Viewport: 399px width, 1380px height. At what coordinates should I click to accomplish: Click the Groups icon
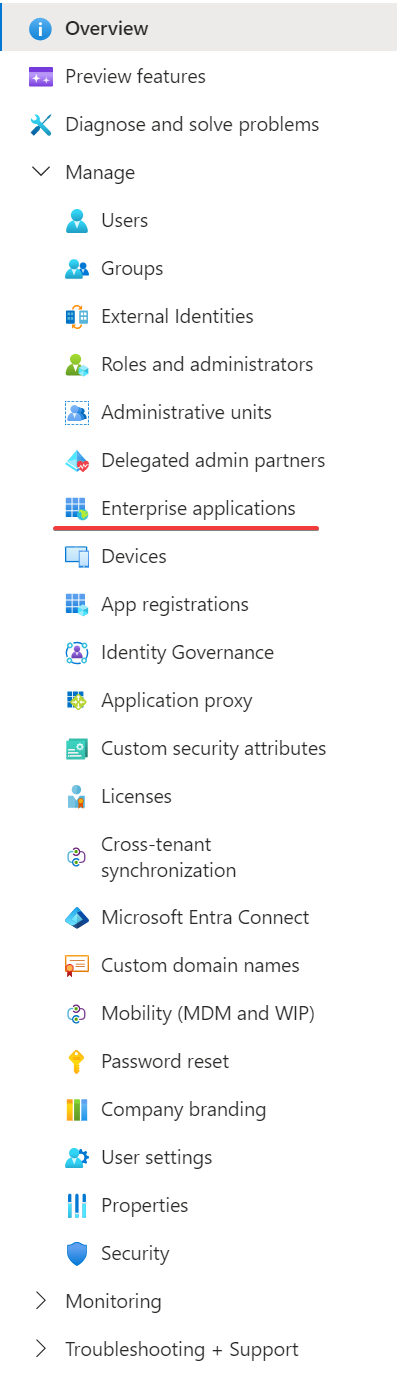coord(77,269)
